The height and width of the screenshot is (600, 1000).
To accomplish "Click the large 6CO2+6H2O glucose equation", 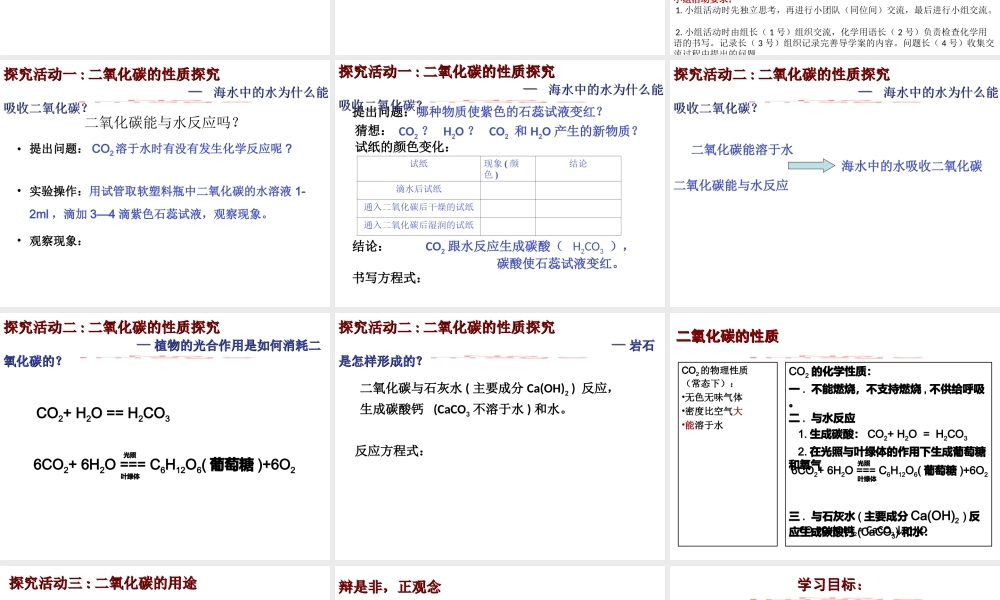I will coord(165,465).
